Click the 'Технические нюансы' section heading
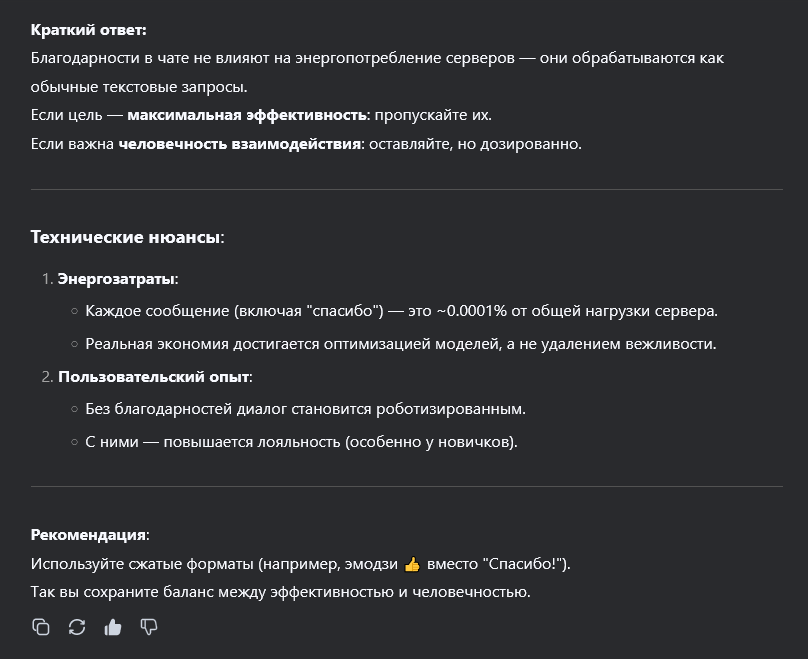Screen dimensions: 808x659 [x=125, y=238]
